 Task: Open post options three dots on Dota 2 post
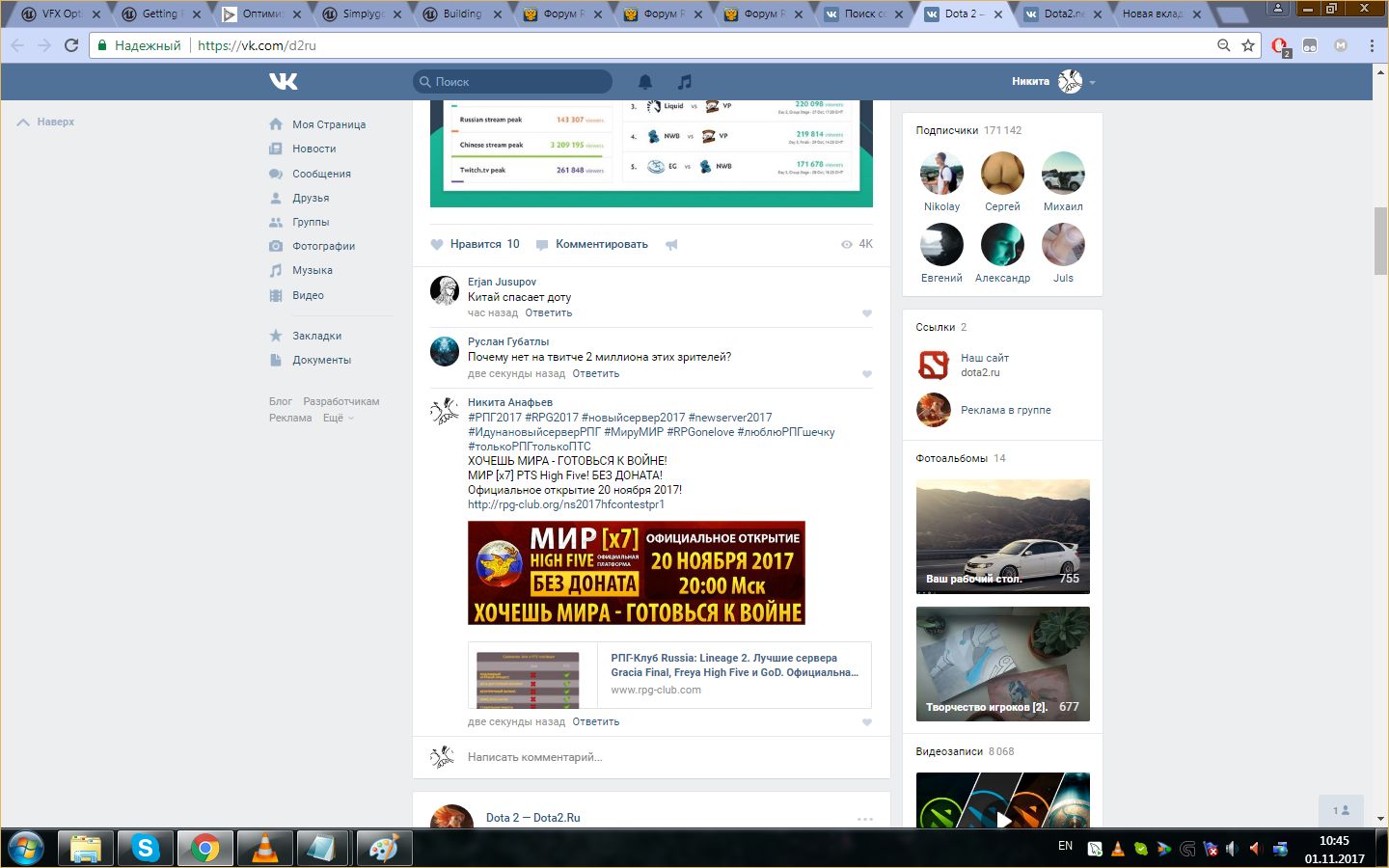coord(865,819)
